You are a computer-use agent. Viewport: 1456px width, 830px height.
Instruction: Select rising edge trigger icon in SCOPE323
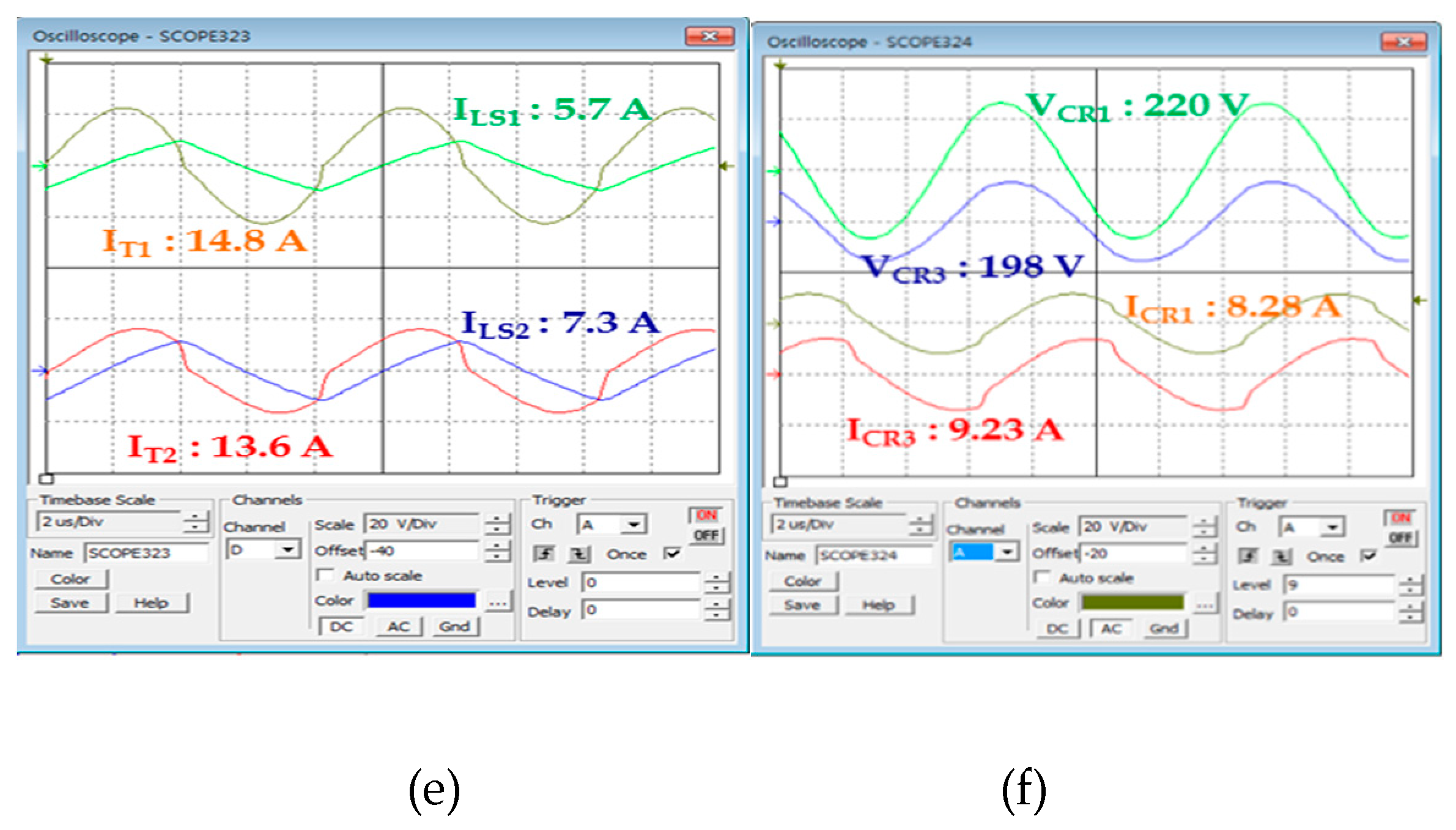[x=544, y=554]
